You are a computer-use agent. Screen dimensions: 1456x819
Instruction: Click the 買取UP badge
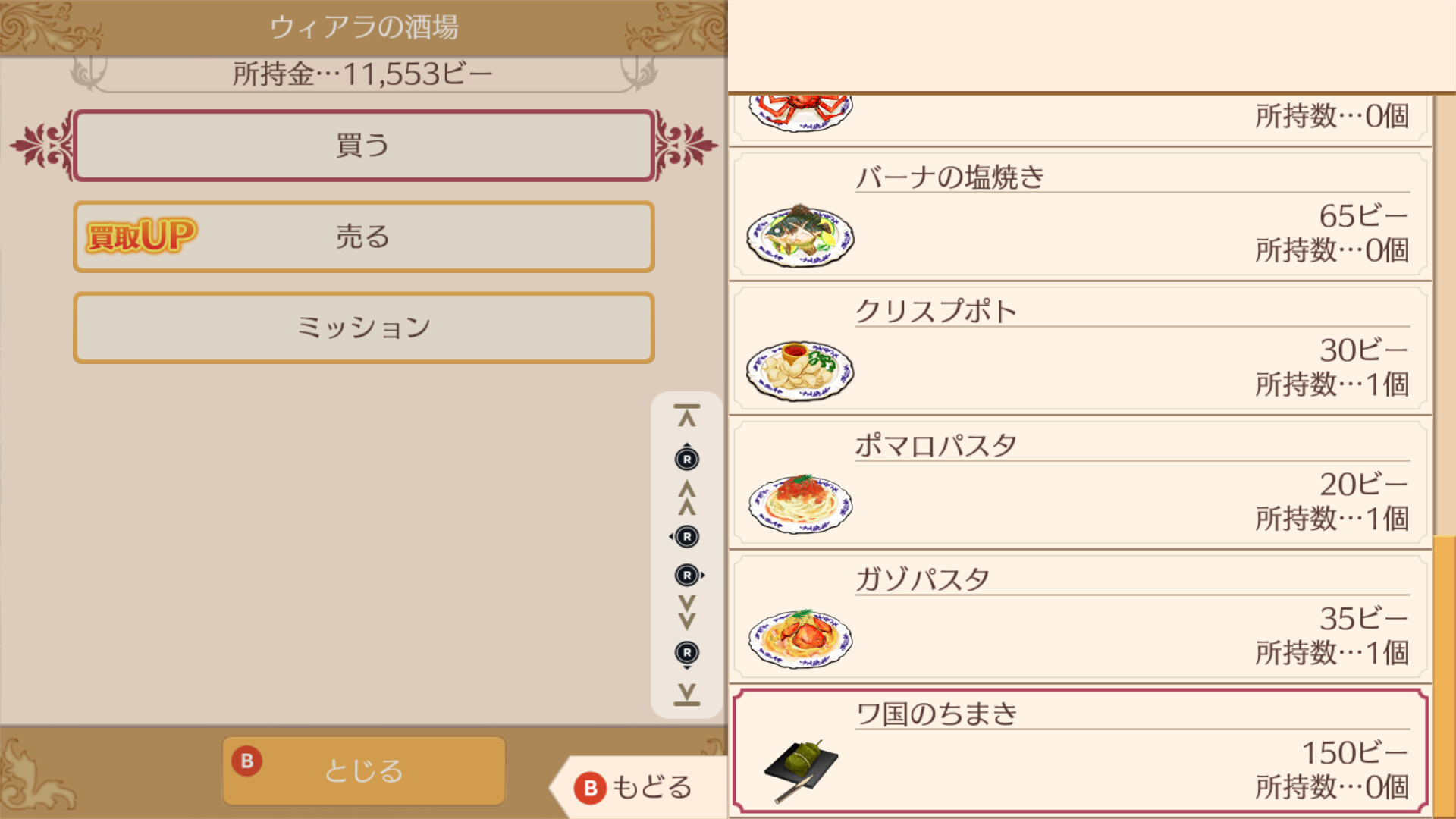[142, 237]
